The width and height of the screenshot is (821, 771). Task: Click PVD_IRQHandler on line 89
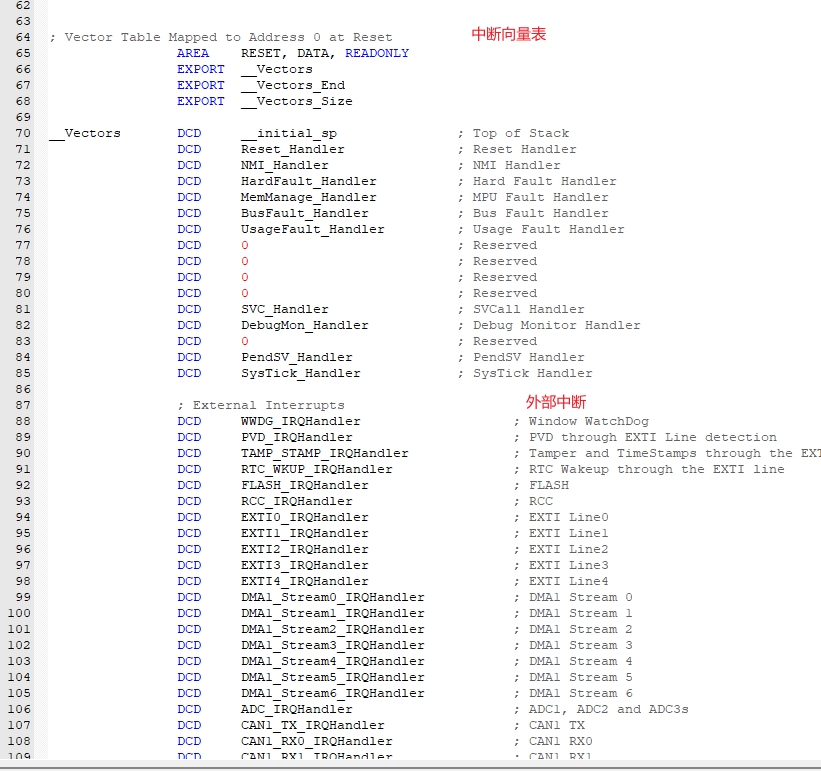coord(297,438)
